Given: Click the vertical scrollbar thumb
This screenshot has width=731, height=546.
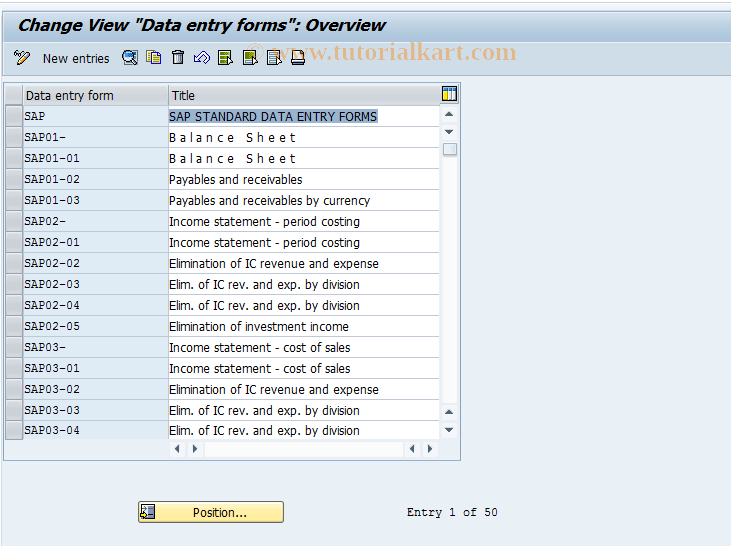Looking at the screenshot, I should 450,149.
